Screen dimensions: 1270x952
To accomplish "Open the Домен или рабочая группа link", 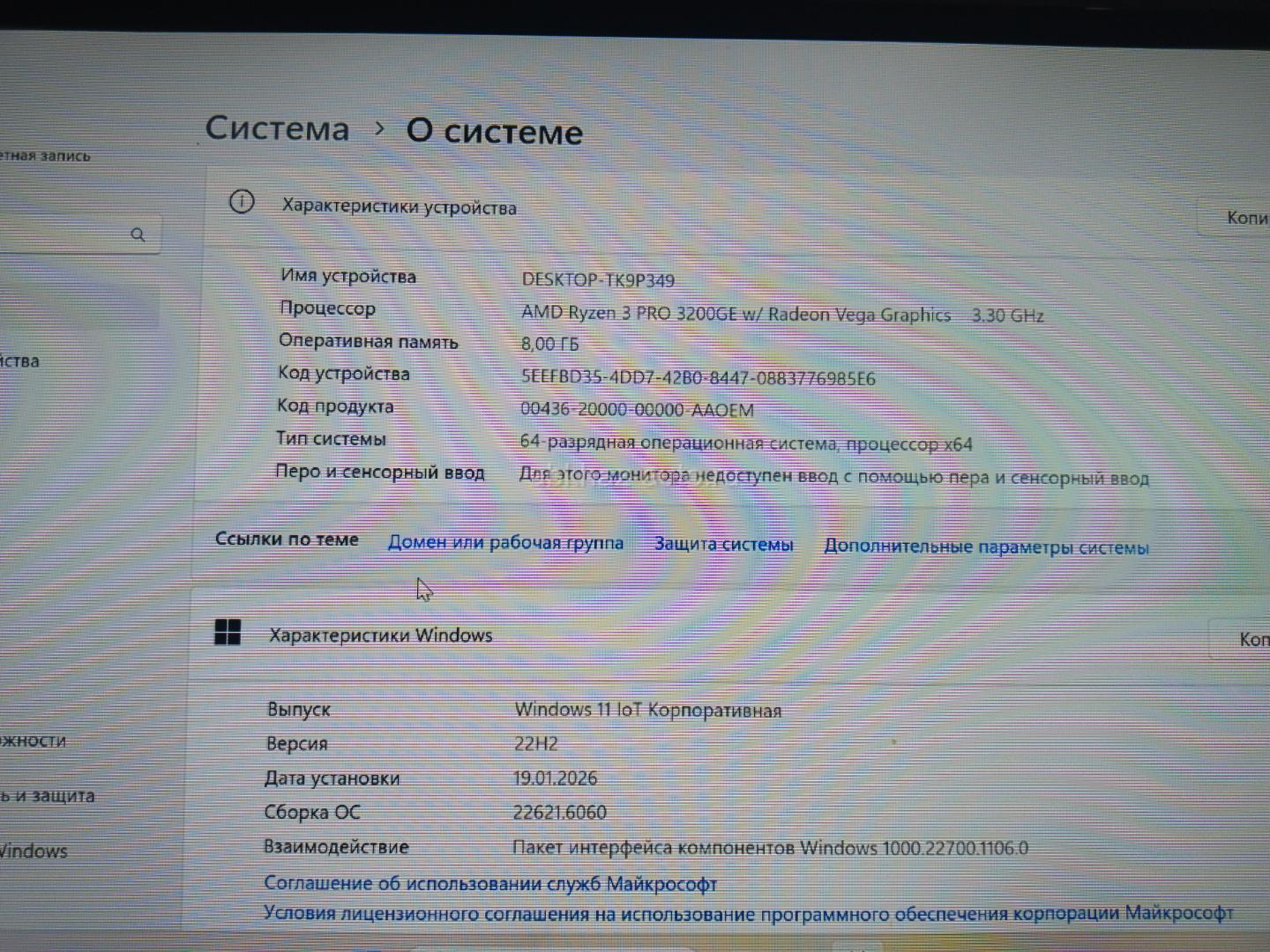I will tap(505, 542).
